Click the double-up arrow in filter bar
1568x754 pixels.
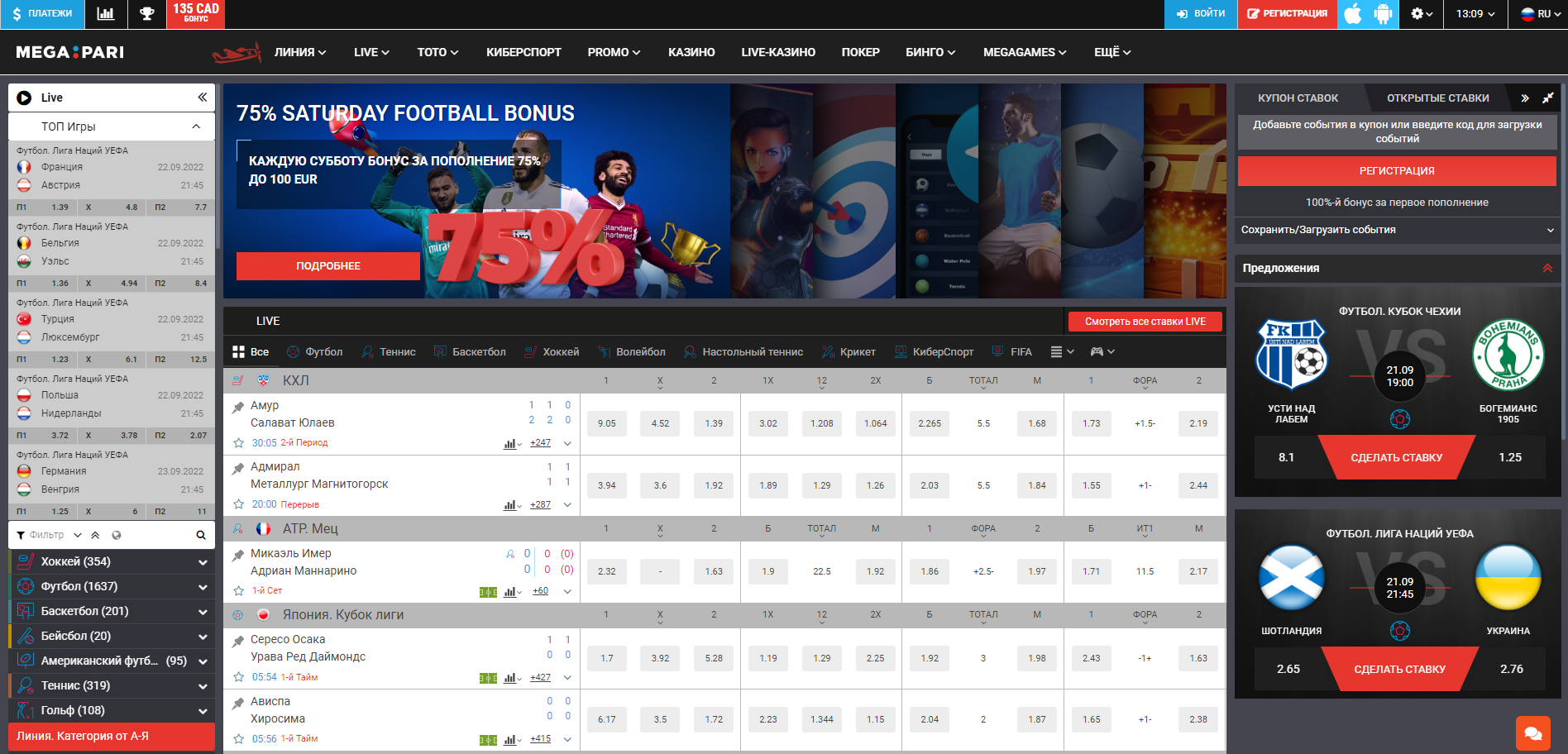click(x=95, y=535)
